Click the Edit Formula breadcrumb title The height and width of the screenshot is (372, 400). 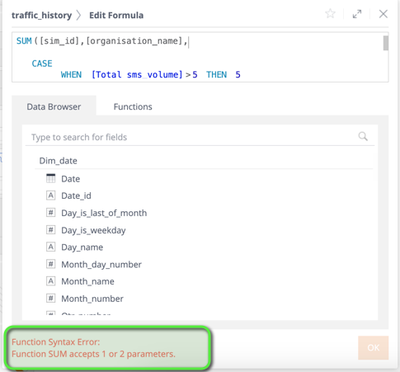point(116,15)
